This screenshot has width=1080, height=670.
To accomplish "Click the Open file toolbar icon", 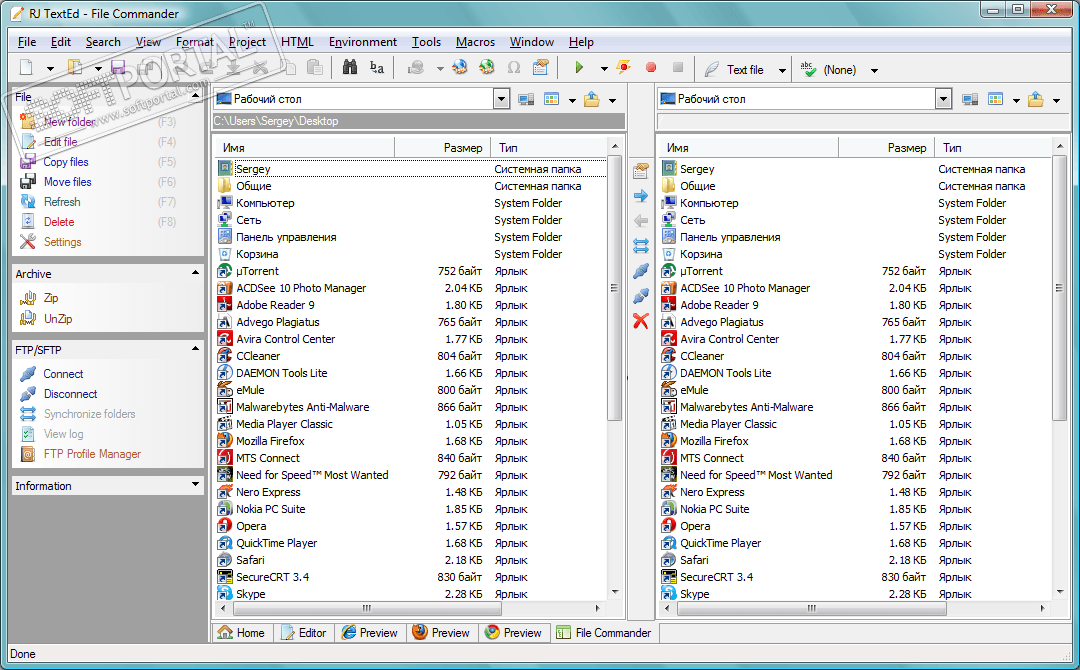I will coord(74,68).
